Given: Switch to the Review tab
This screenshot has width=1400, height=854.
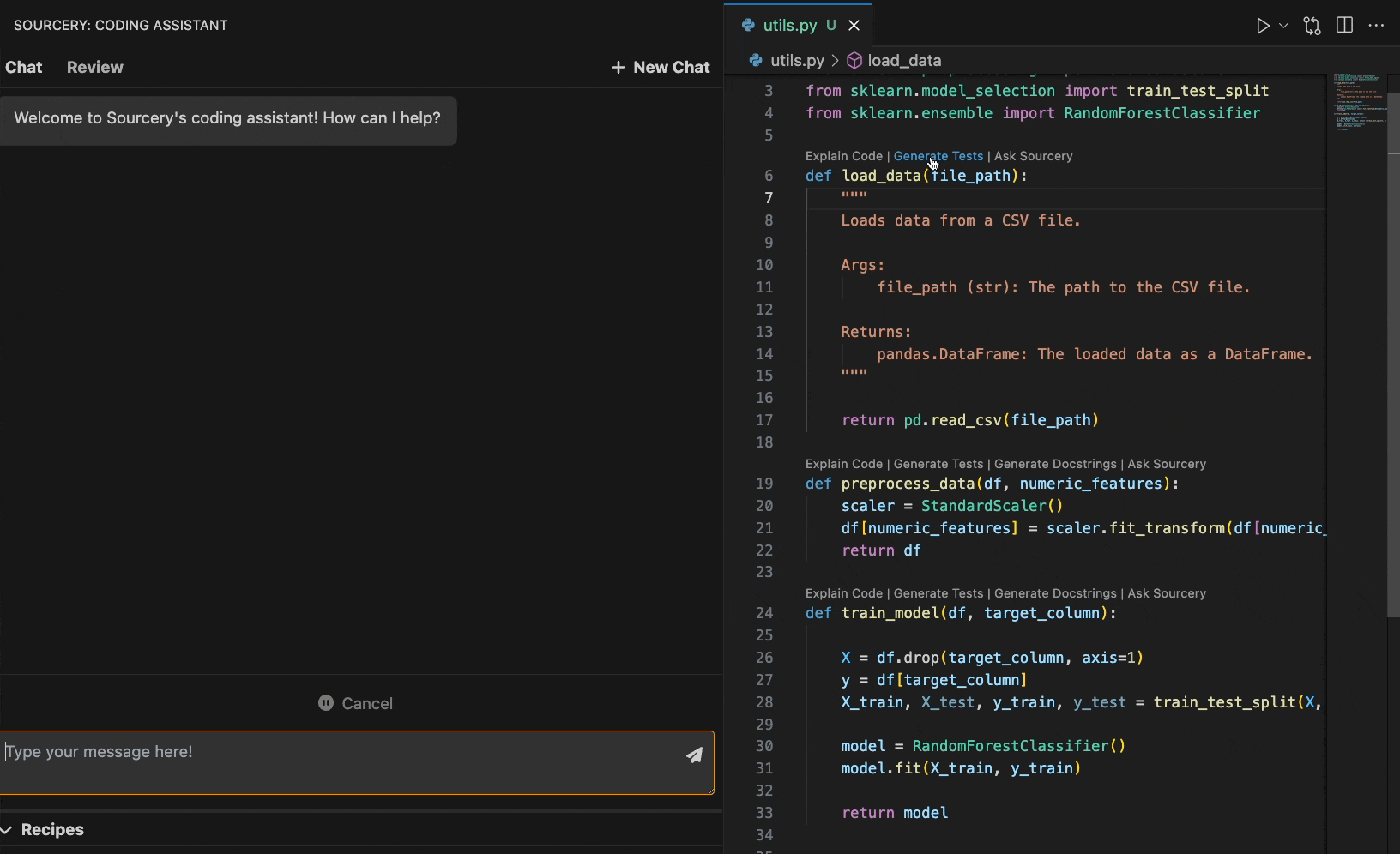Looking at the screenshot, I should [x=94, y=67].
